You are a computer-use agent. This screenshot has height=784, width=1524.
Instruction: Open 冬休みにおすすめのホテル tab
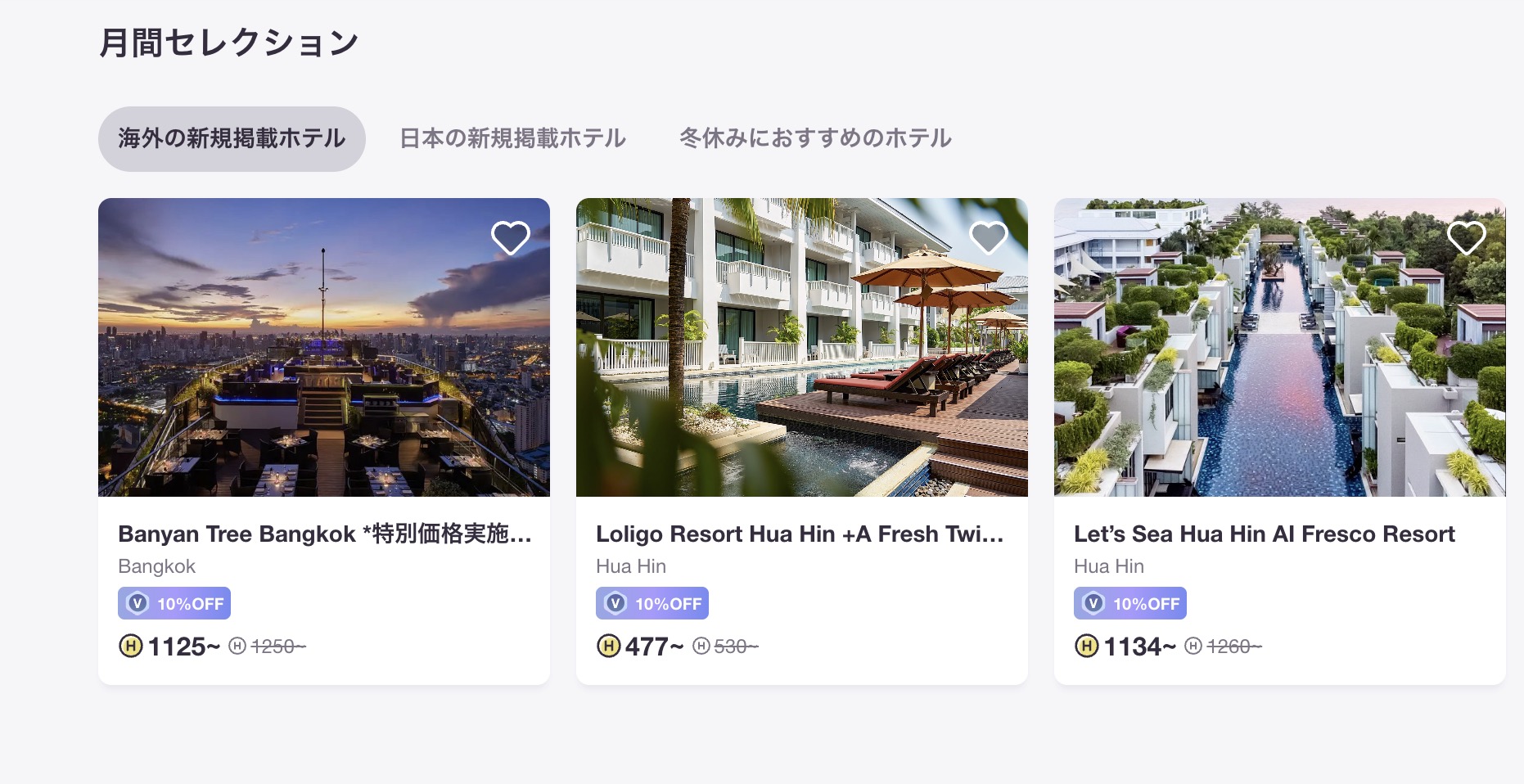[815, 138]
